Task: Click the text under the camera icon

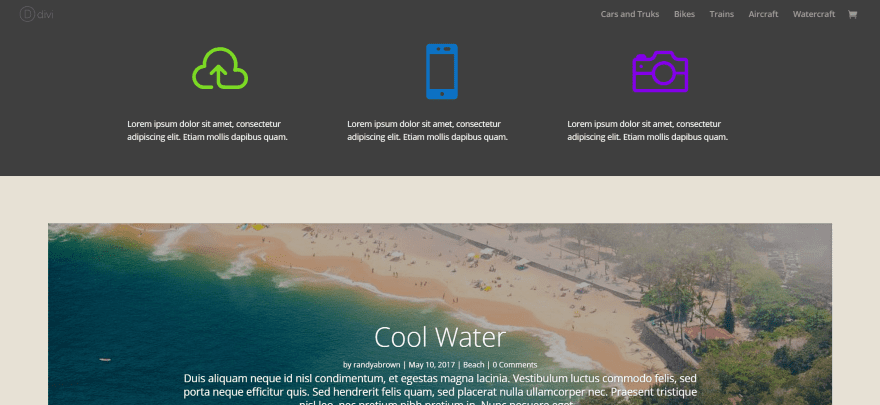Action: (648, 130)
